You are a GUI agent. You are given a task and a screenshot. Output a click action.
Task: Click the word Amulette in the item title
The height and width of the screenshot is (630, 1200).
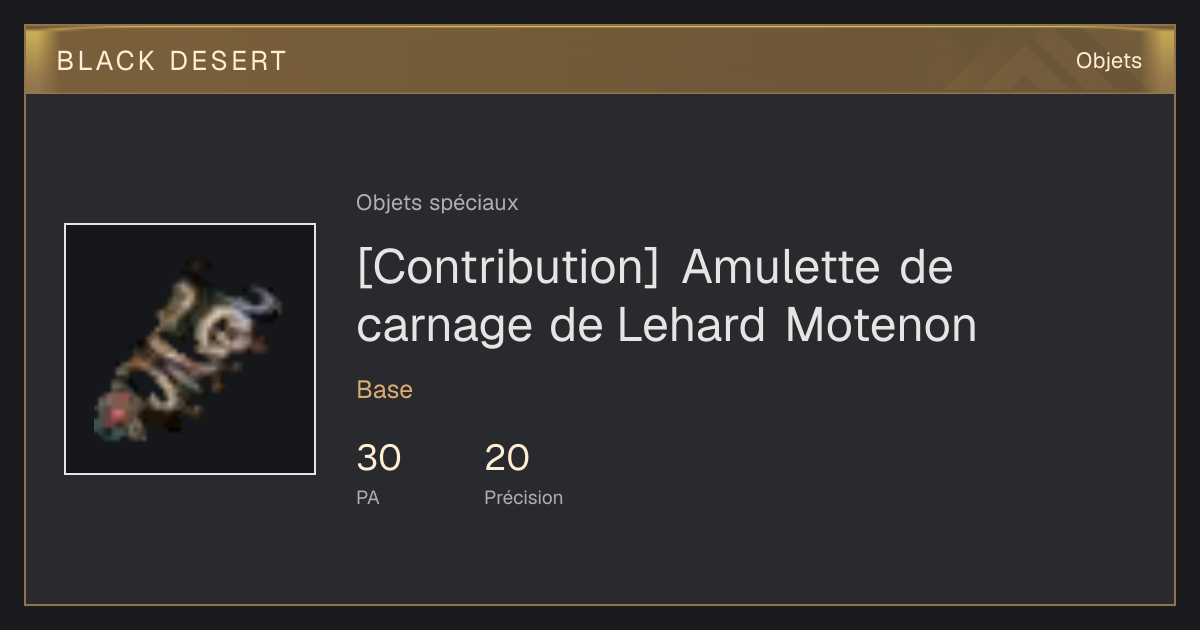pyautogui.click(x=782, y=268)
